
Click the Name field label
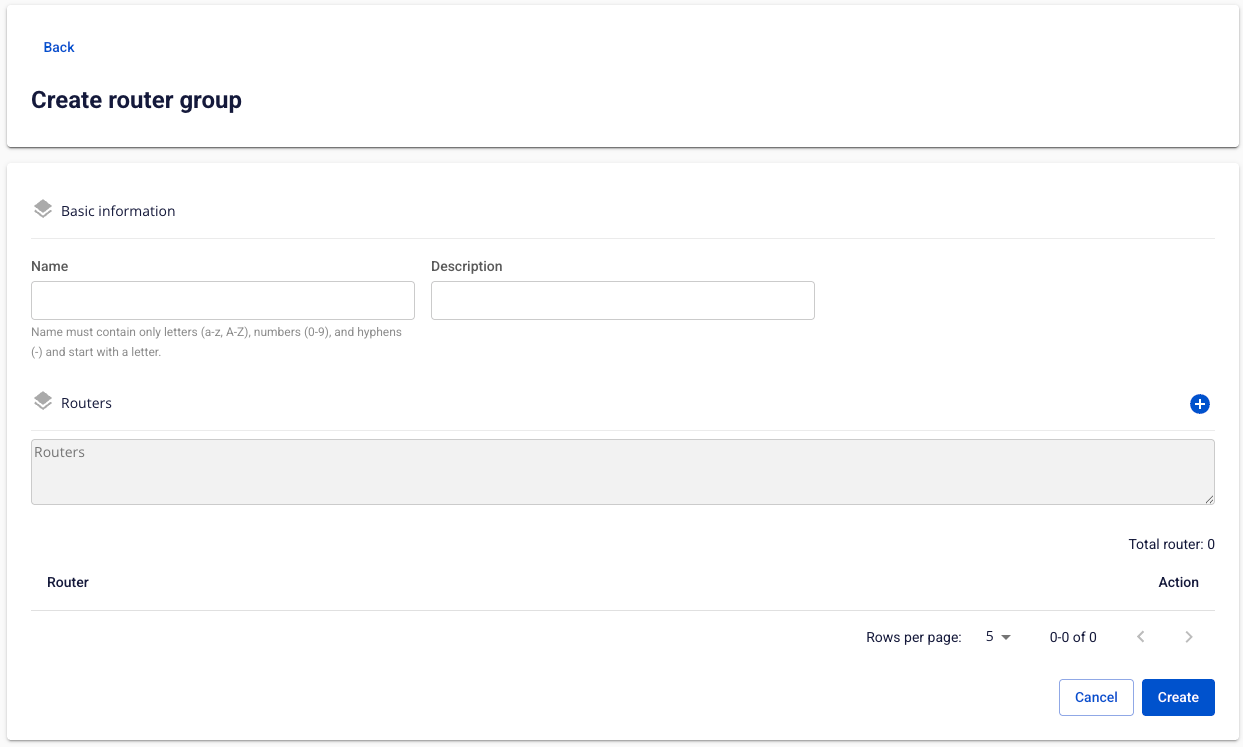point(50,267)
